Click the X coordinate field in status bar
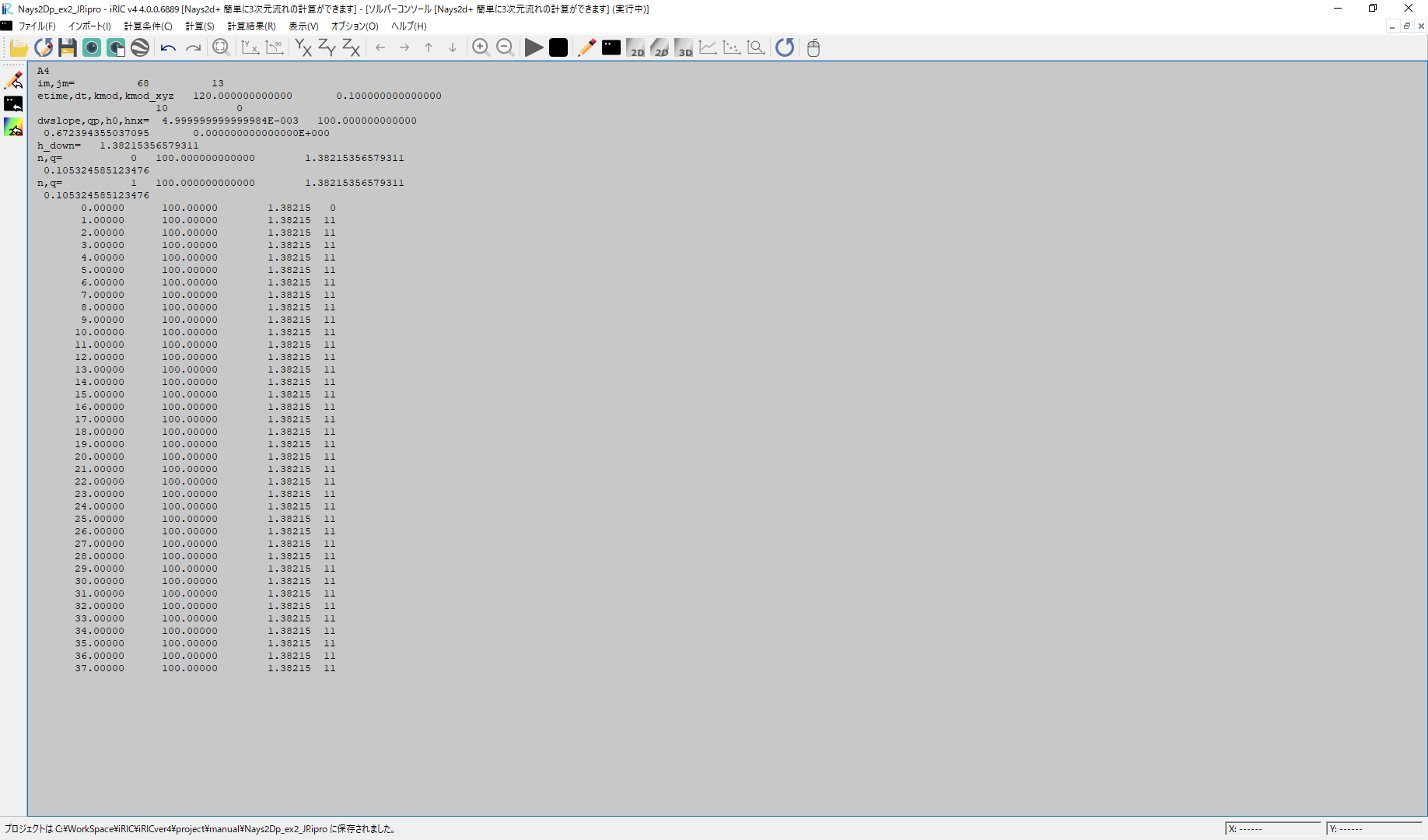This screenshot has height=840, width=1428. [x=1273, y=829]
